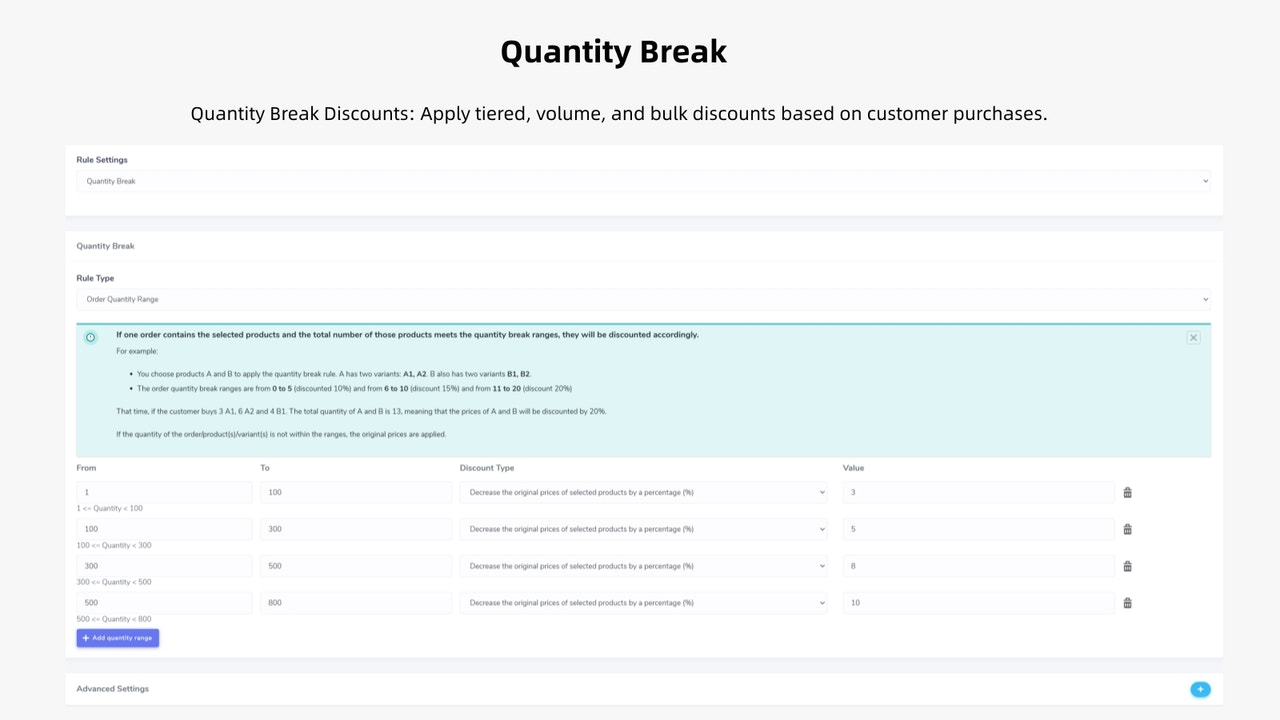The width and height of the screenshot is (1280, 720).
Task: Dismiss the quantity break explanation banner
Action: click(1193, 337)
